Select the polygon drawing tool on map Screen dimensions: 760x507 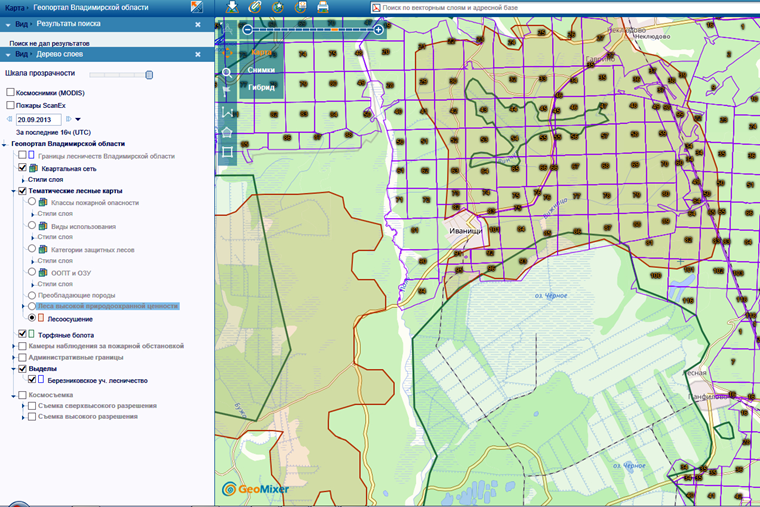[227, 131]
